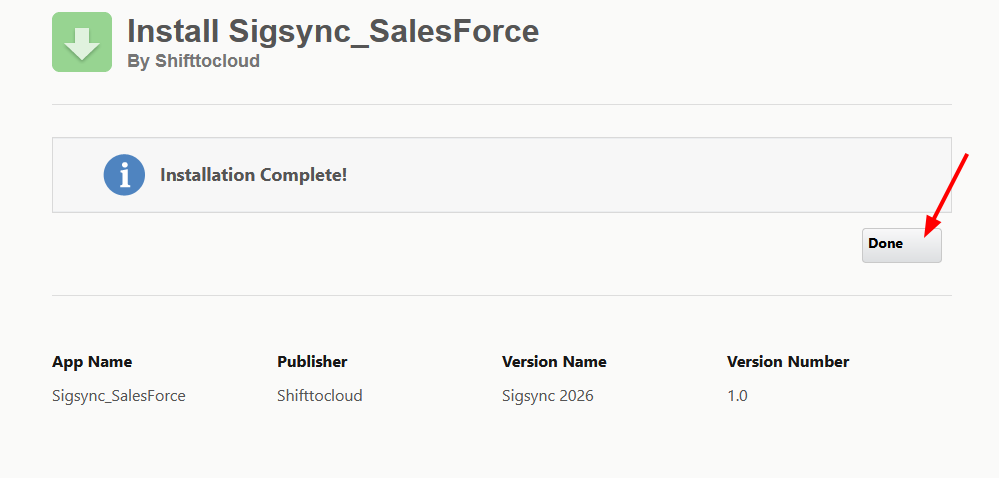This screenshot has width=999, height=478.
Task: Click the Publisher column header
Action: pyautogui.click(x=312, y=362)
